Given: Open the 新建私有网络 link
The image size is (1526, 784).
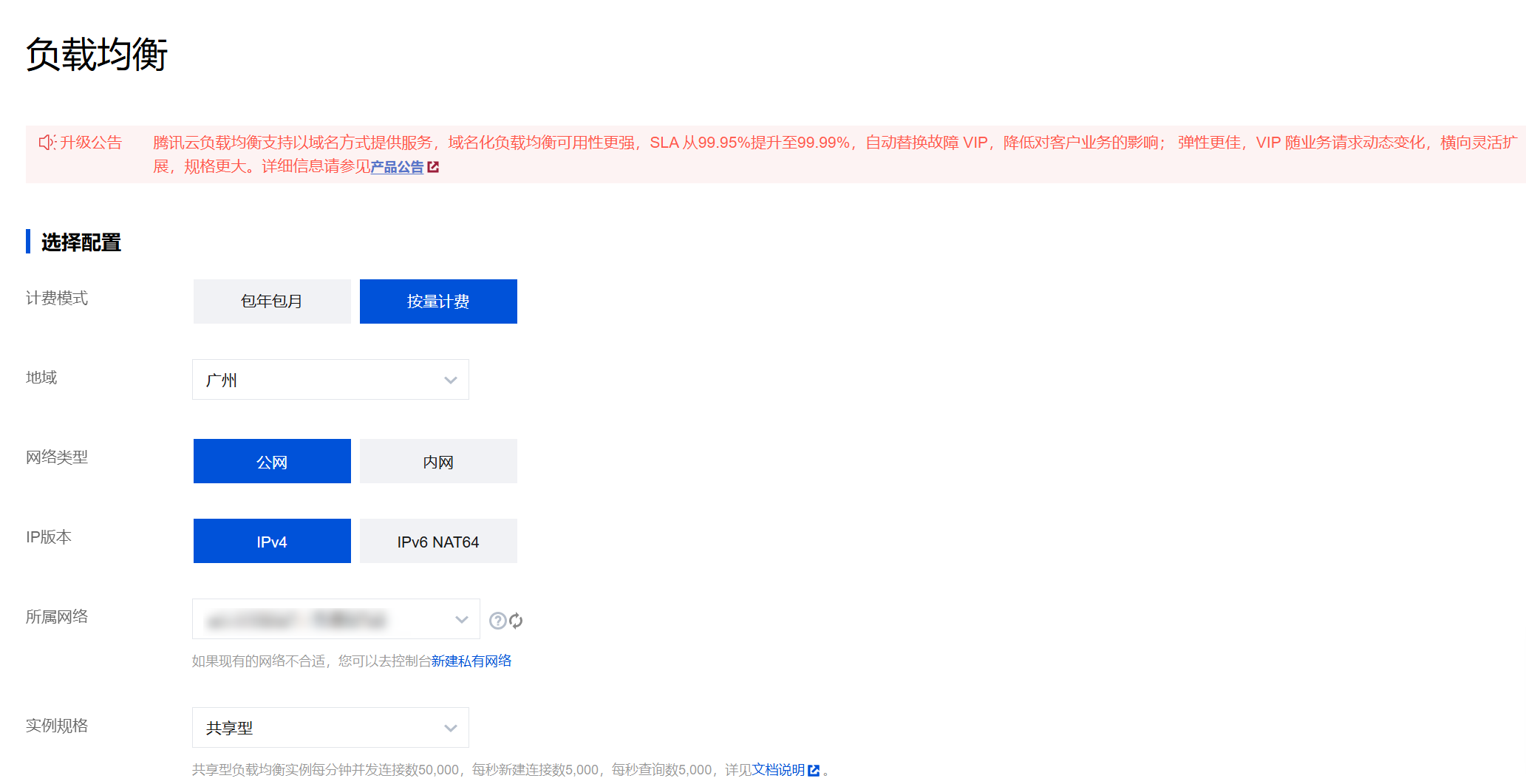Looking at the screenshot, I should [471, 661].
